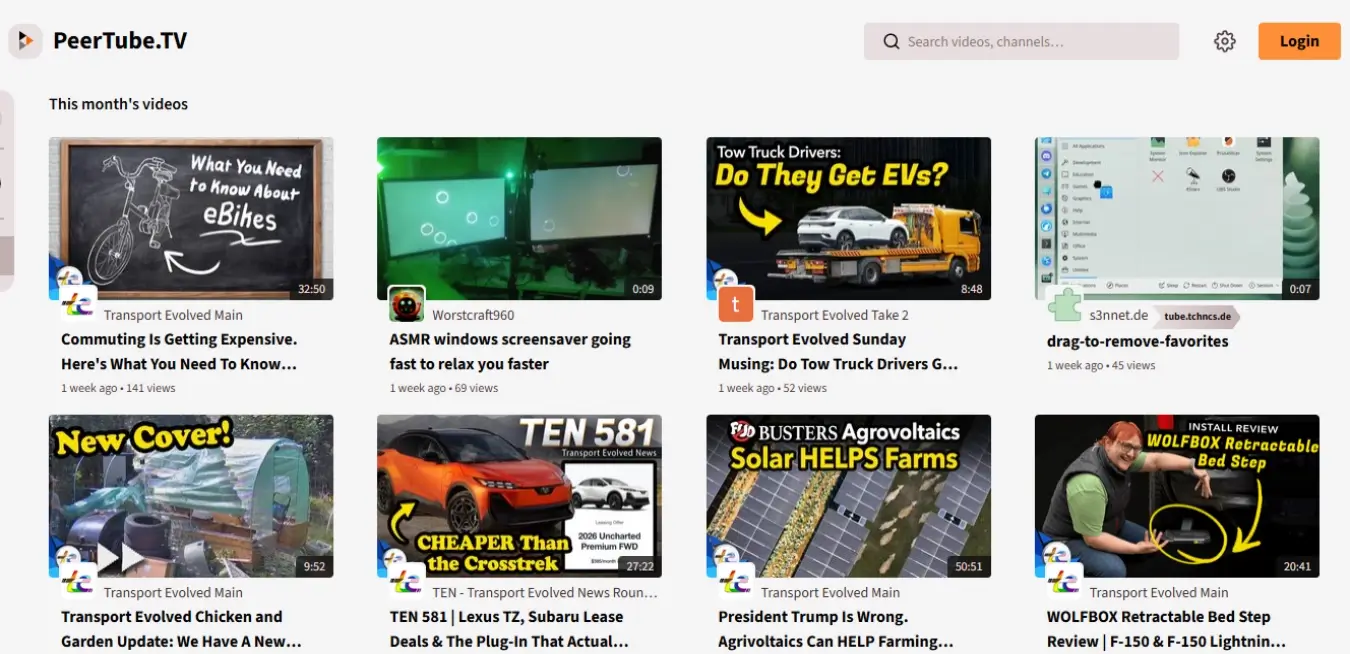Open 'drag-to-remove-favorites' video title

pyautogui.click(x=1137, y=341)
